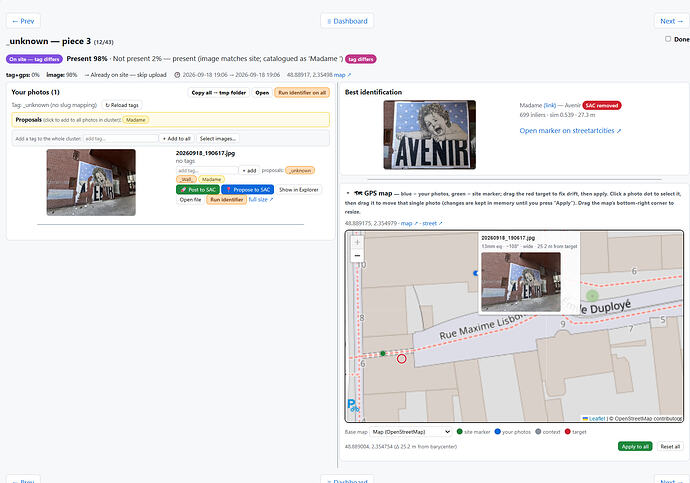Click the Open file button
The height and width of the screenshot is (483, 690).
tap(190, 200)
